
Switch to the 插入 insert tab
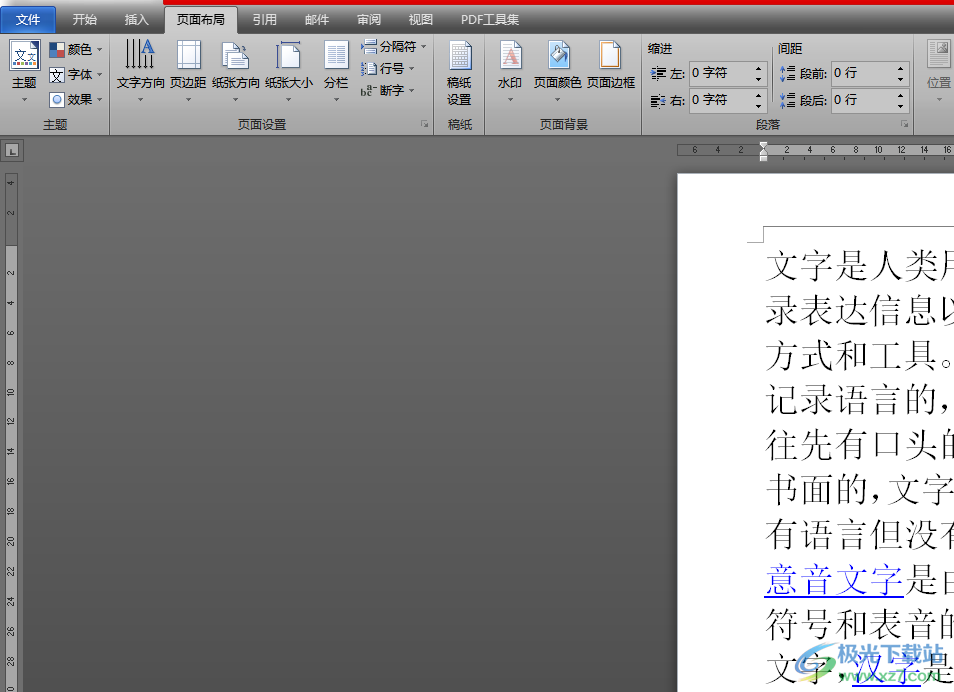click(136, 20)
